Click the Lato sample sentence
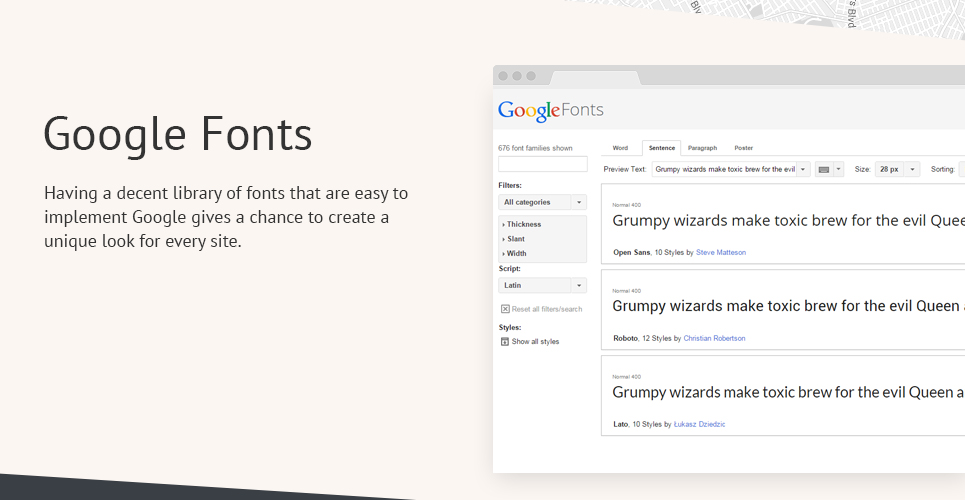Image resolution: width=965 pixels, height=500 pixels. coord(788,392)
